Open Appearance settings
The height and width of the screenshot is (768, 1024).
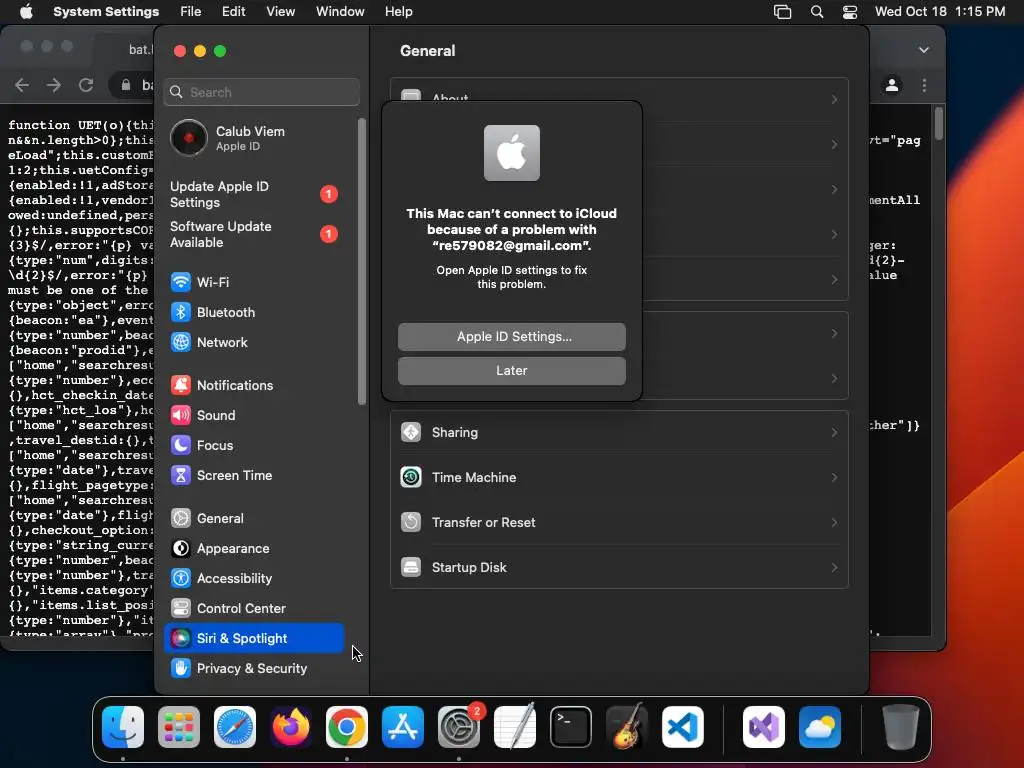click(x=253, y=549)
